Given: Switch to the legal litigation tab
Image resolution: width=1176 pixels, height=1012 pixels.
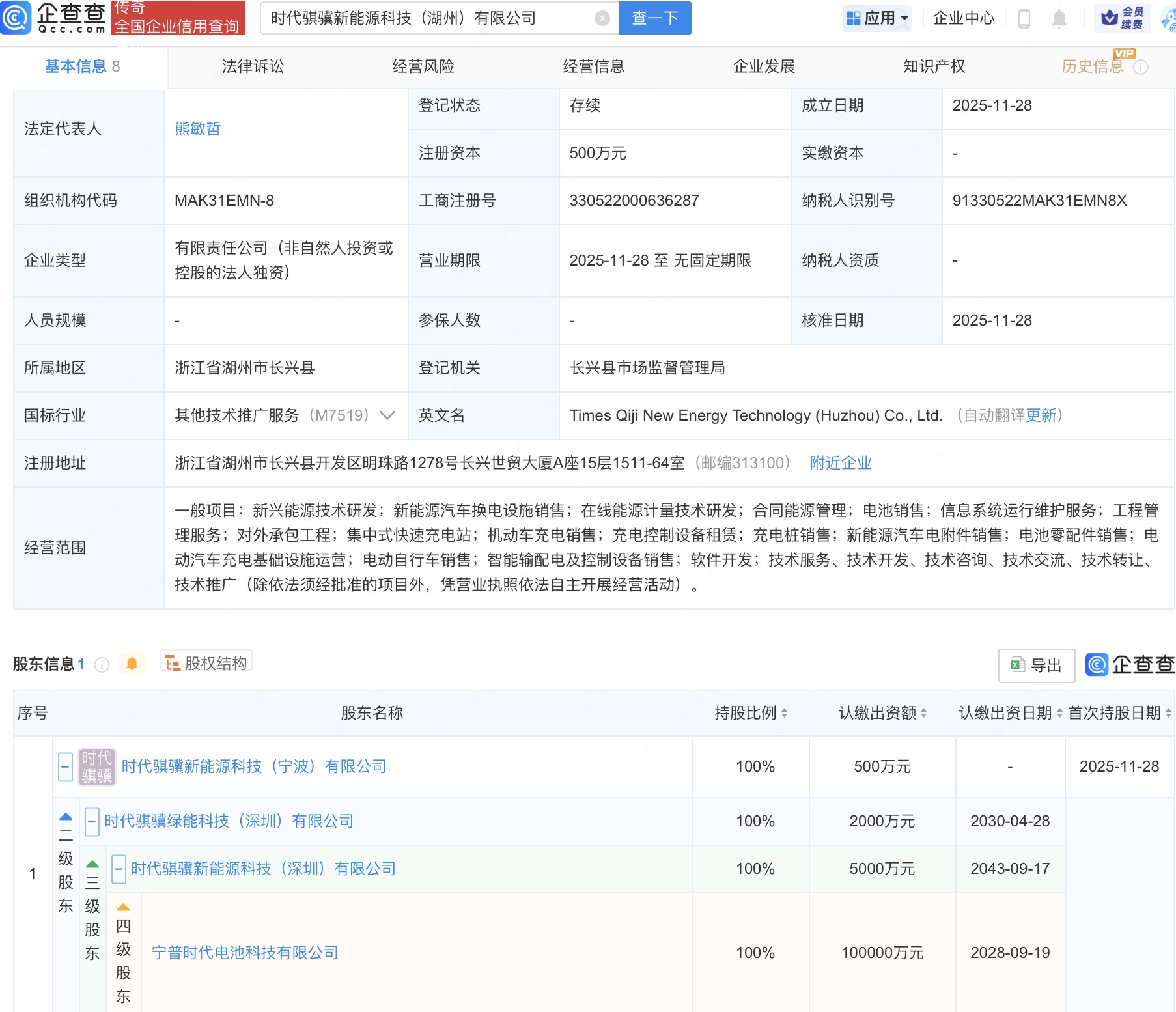Looking at the screenshot, I should pos(253,66).
